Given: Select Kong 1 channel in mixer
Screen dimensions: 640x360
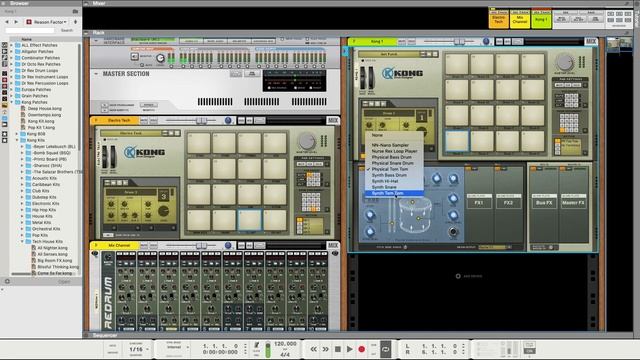Looking at the screenshot, I should tap(541, 19).
